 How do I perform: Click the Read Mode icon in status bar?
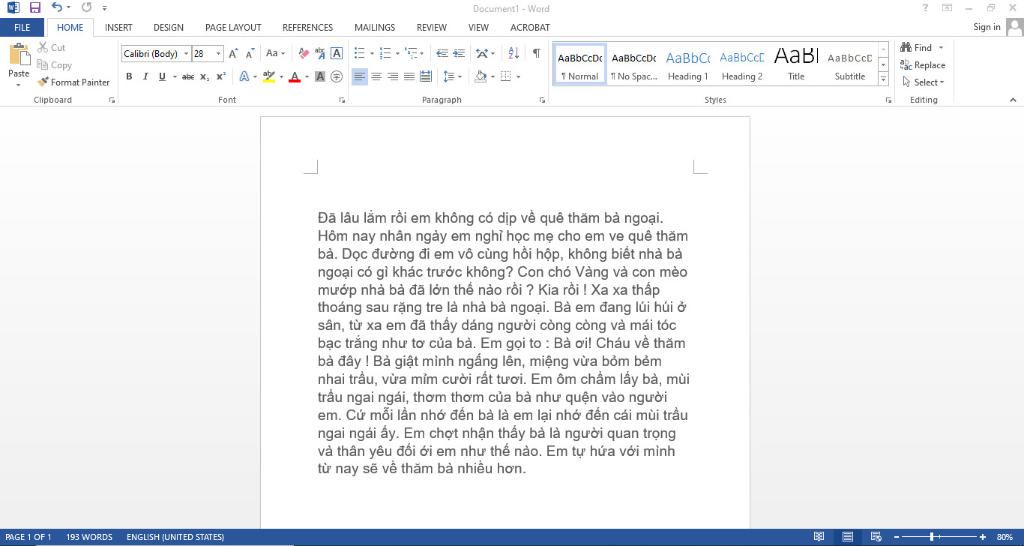(x=819, y=537)
